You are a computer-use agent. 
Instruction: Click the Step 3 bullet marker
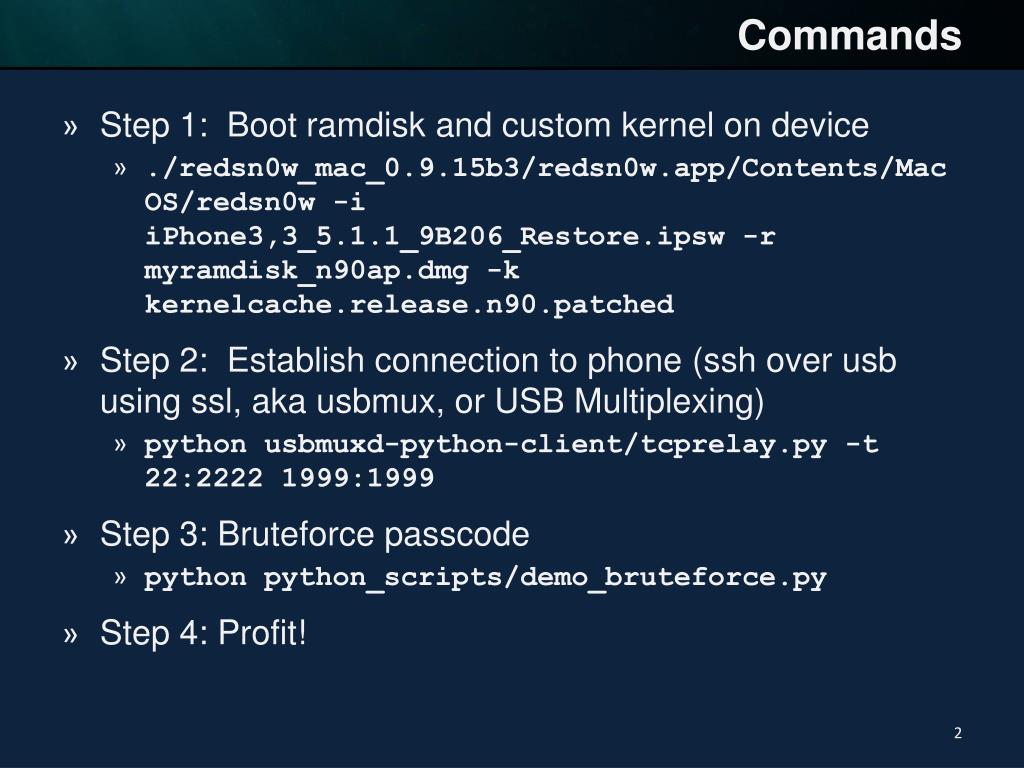(x=71, y=536)
